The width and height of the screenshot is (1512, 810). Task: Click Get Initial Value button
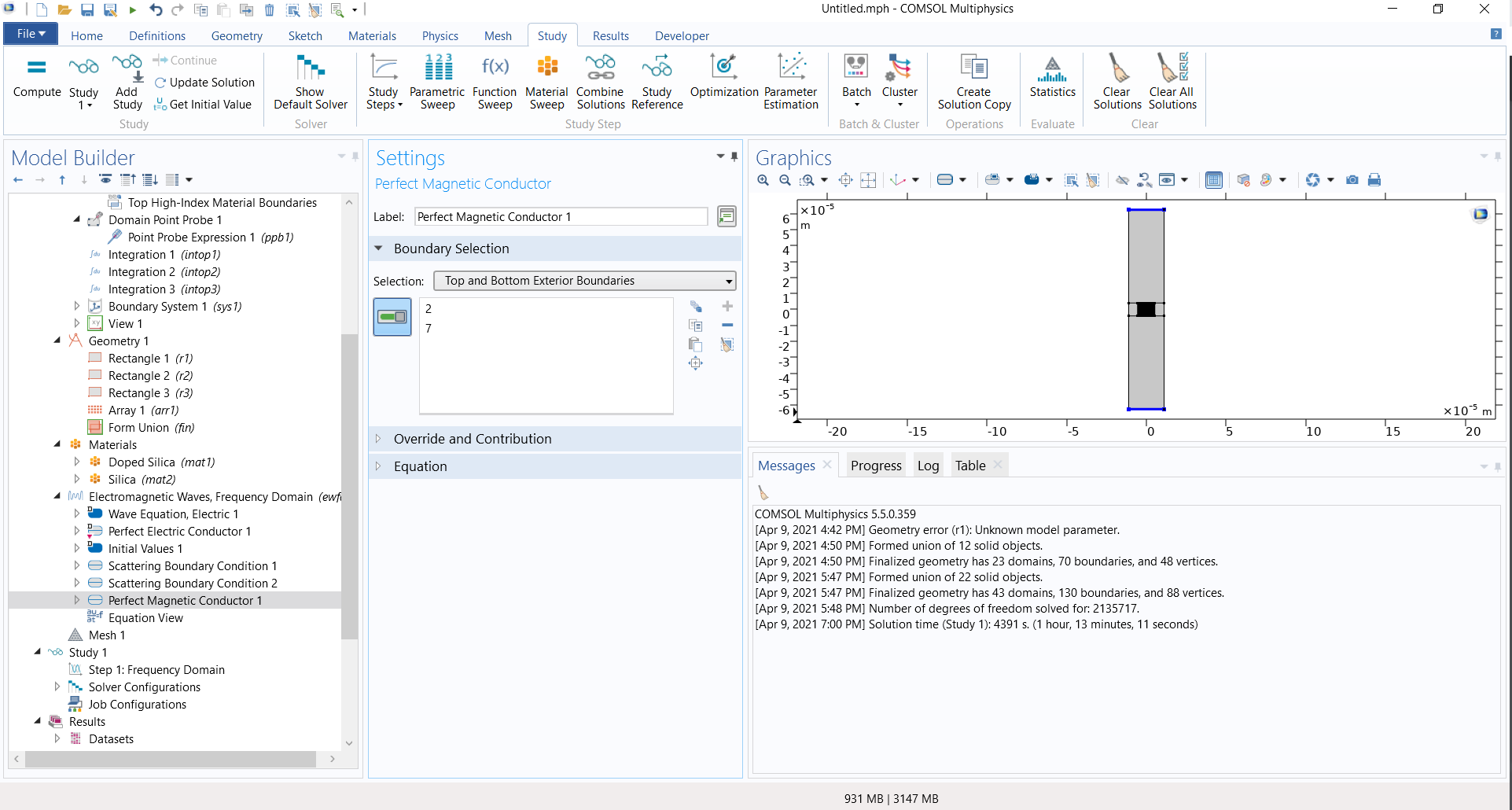tap(204, 105)
